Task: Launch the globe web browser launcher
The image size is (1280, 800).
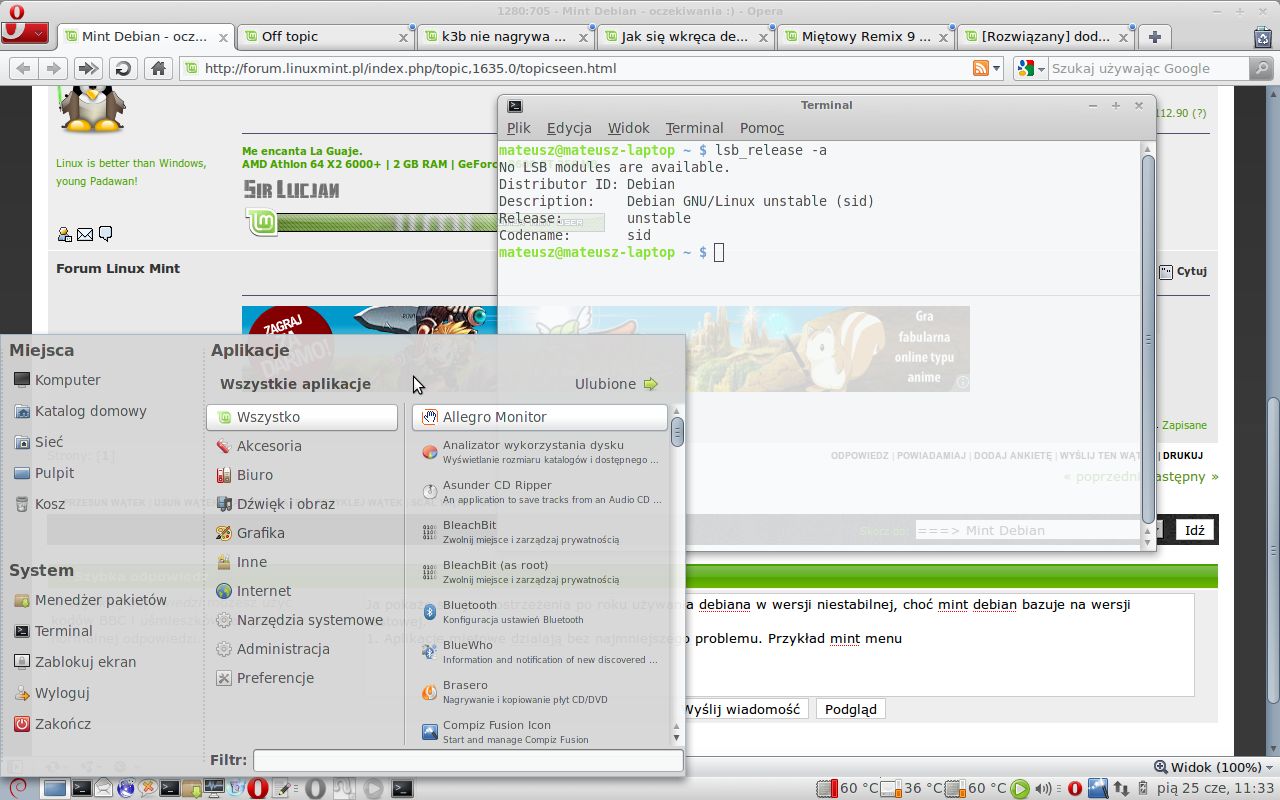Action: coord(126,788)
